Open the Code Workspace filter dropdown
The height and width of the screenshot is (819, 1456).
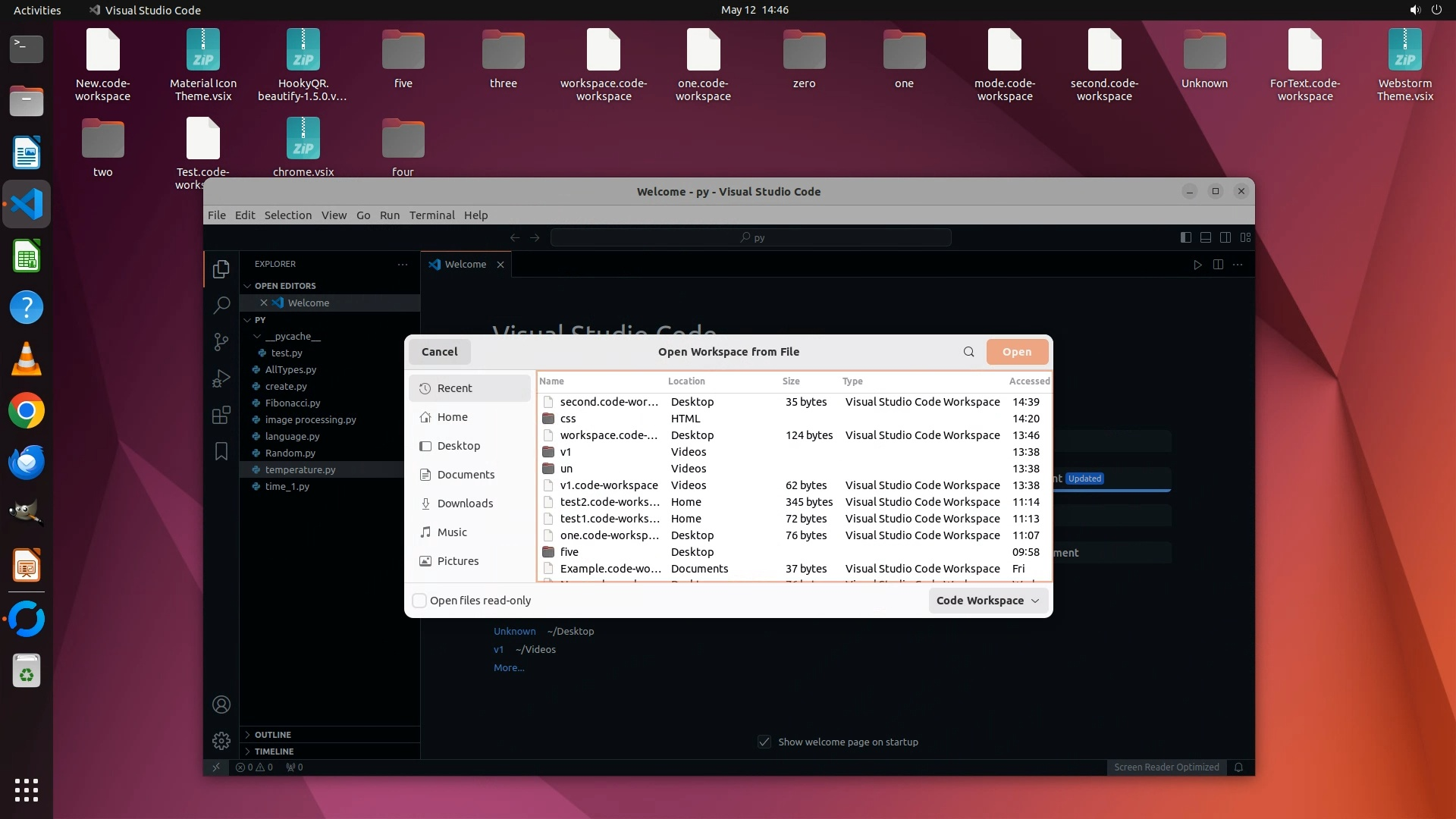tap(987, 601)
